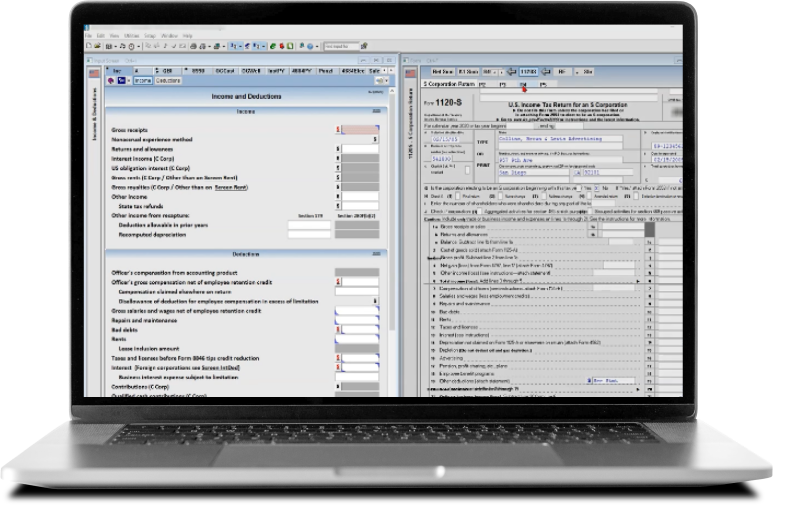Click the left arrow before form number box
808x505 pixels.
(510, 72)
